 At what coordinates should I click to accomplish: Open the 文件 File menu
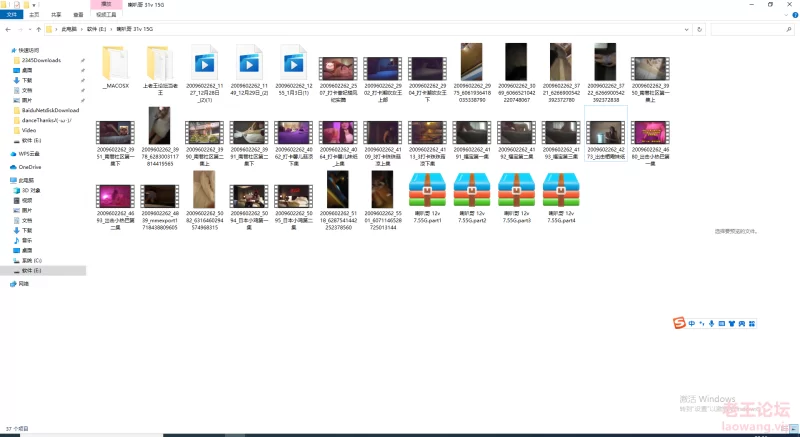(12, 15)
